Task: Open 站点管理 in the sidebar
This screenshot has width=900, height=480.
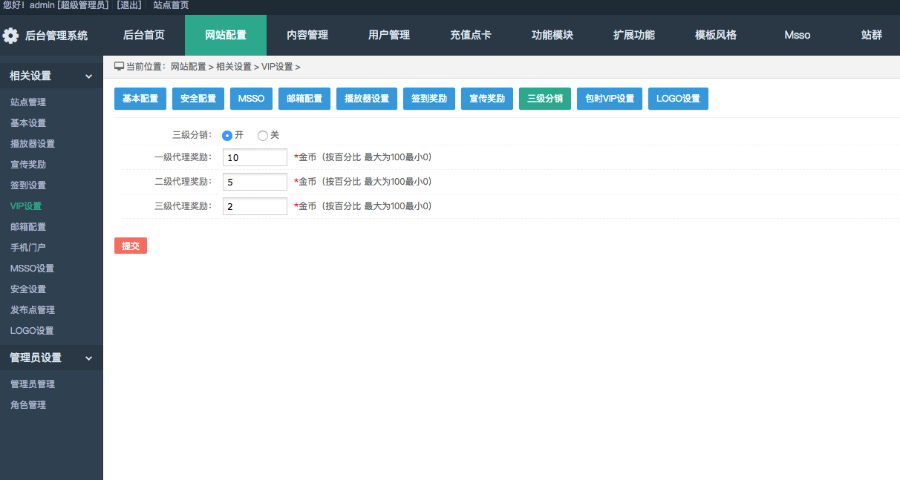Action: (28, 102)
